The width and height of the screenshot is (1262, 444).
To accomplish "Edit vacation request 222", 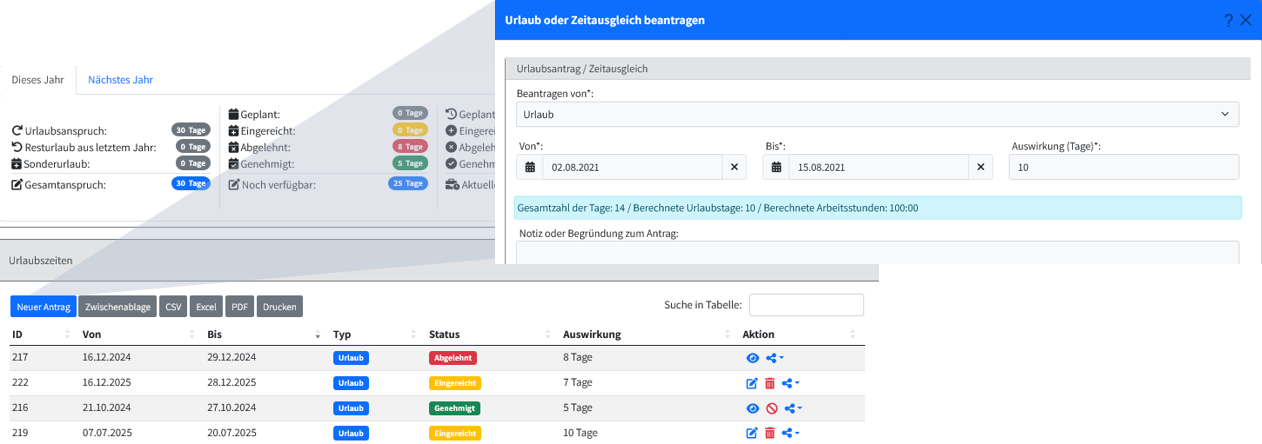I will [x=753, y=383].
